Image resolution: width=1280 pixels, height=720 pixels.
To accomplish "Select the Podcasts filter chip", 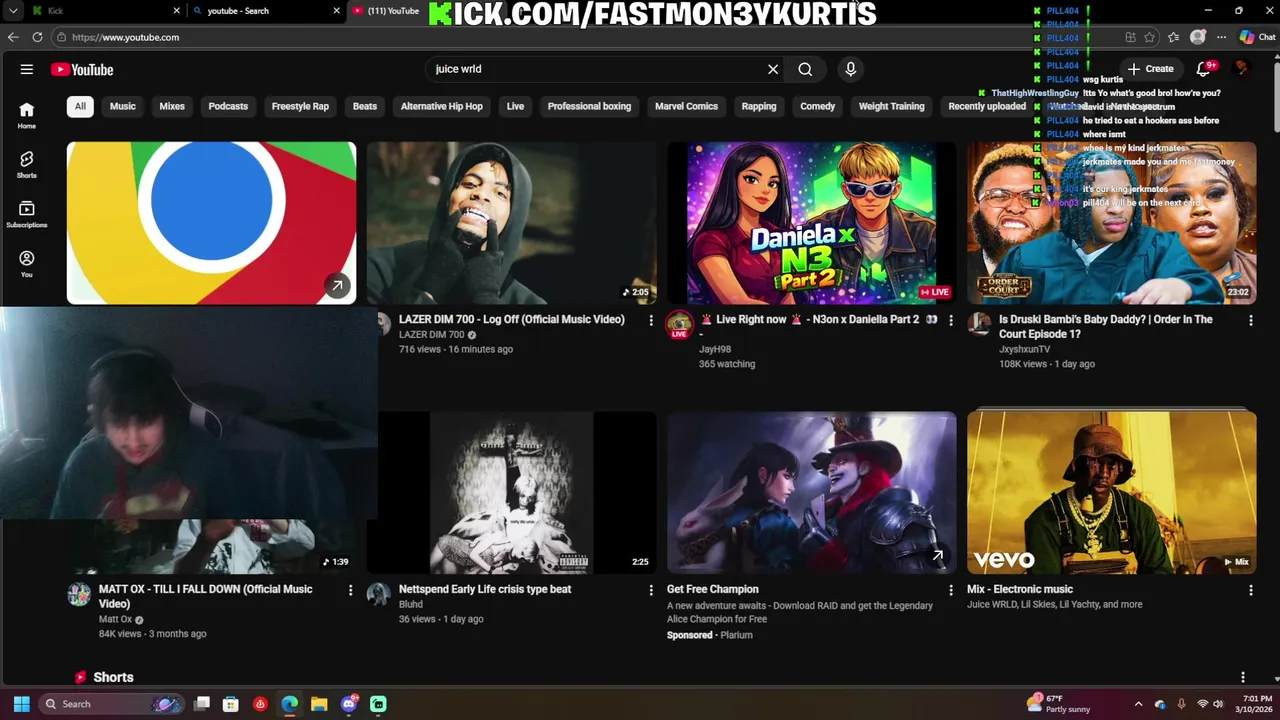I will [x=228, y=106].
